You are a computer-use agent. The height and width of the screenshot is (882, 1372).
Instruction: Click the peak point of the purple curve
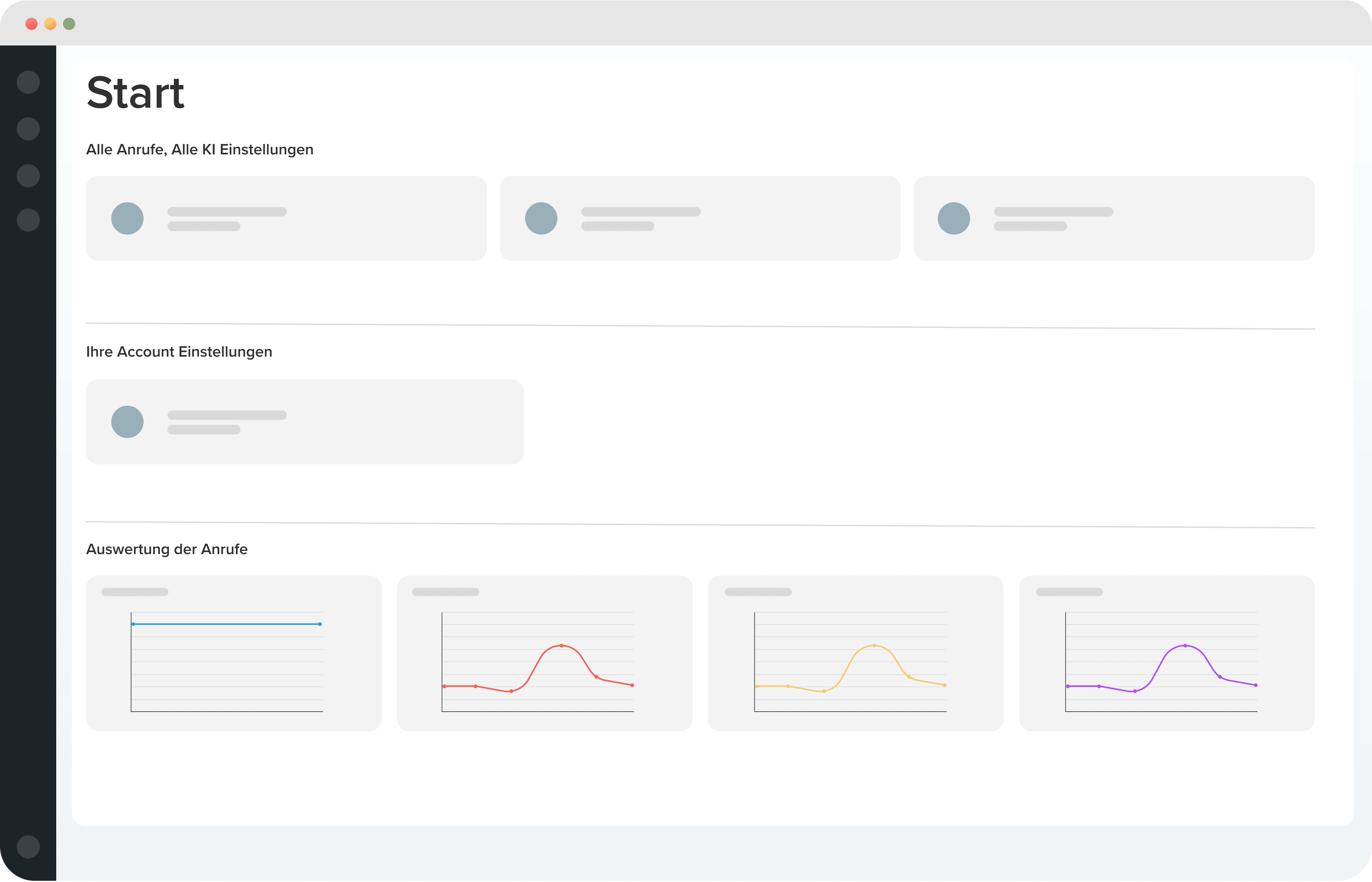click(1185, 645)
